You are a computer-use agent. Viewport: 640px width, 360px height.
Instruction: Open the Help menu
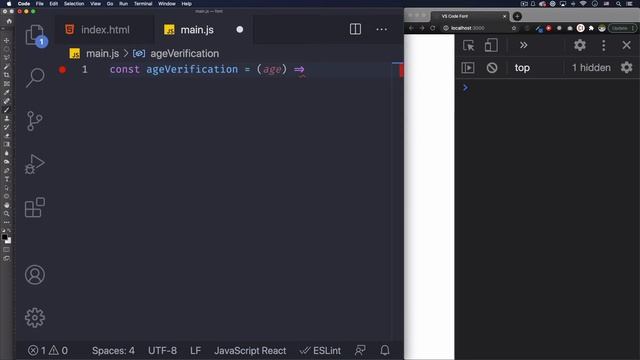(187, 4)
